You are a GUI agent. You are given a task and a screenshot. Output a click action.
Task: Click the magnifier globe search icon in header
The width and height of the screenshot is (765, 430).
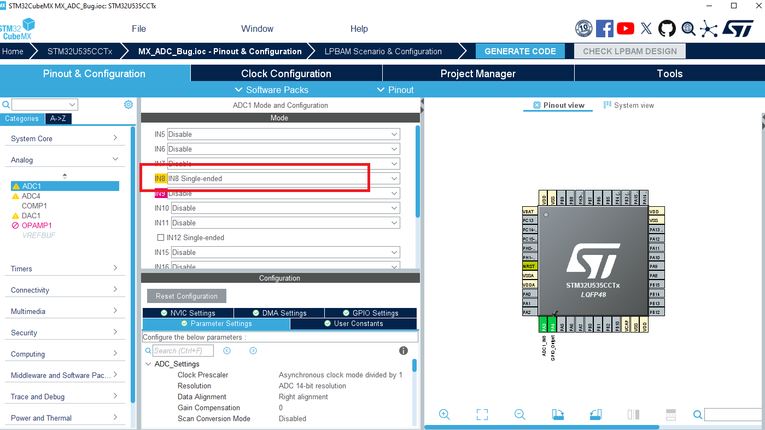[x=688, y=29]
